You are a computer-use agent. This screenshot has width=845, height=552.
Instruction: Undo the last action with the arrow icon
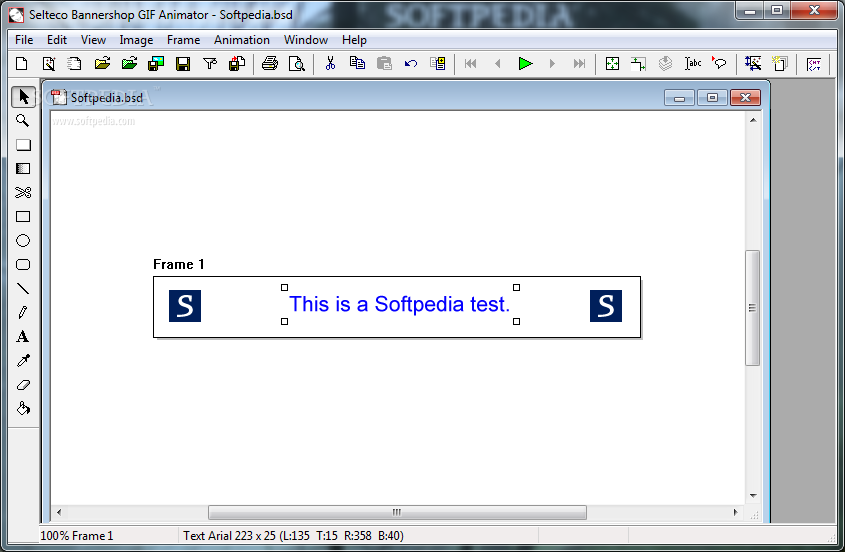(x=411, y=64)
